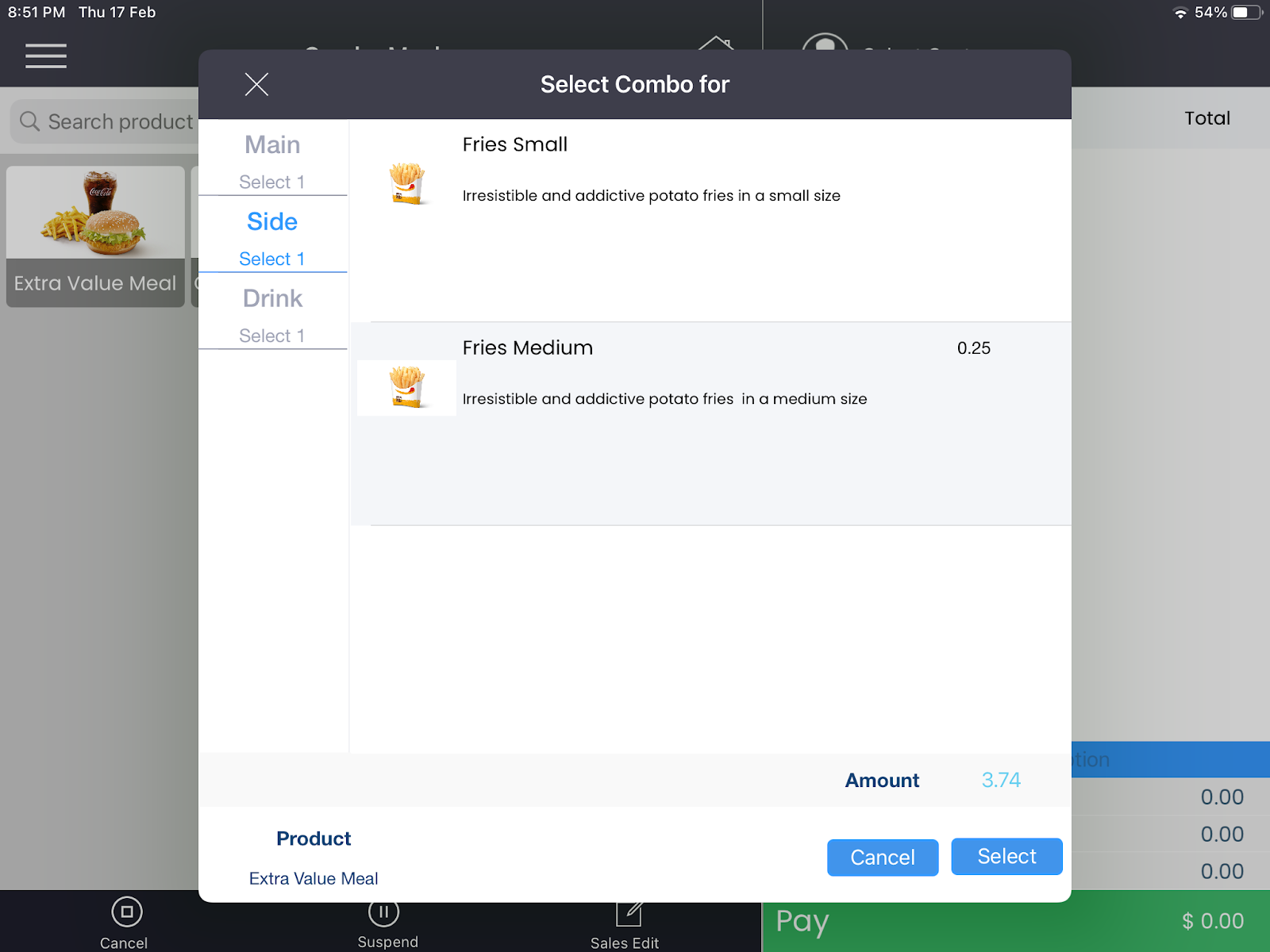Open the hamburger menu
Image resolution: width=1270 pixels, height=952 pixels.
(x=46, y=56)
